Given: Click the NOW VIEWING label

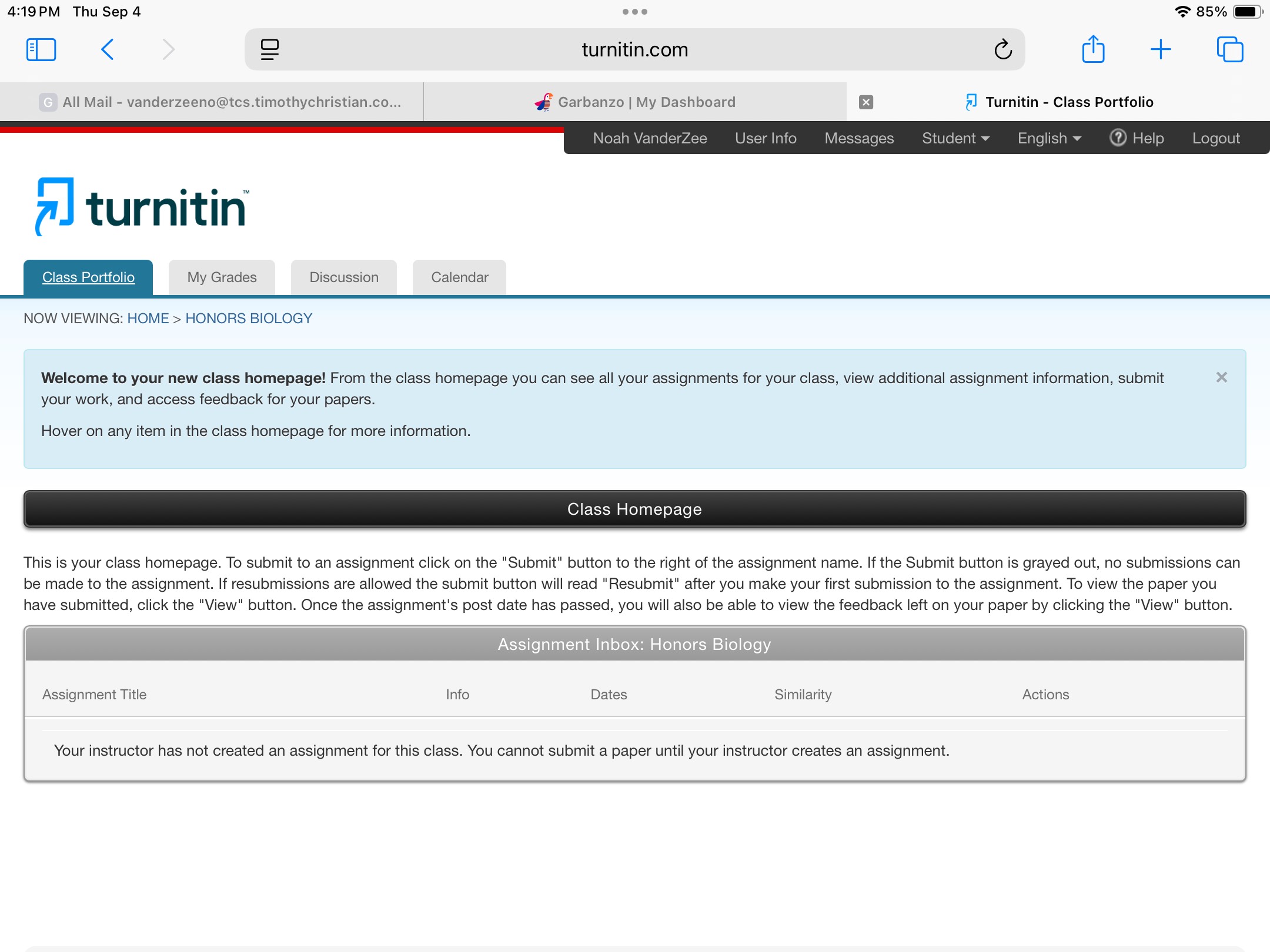Looking at the screenshot, I should [73, 319].
